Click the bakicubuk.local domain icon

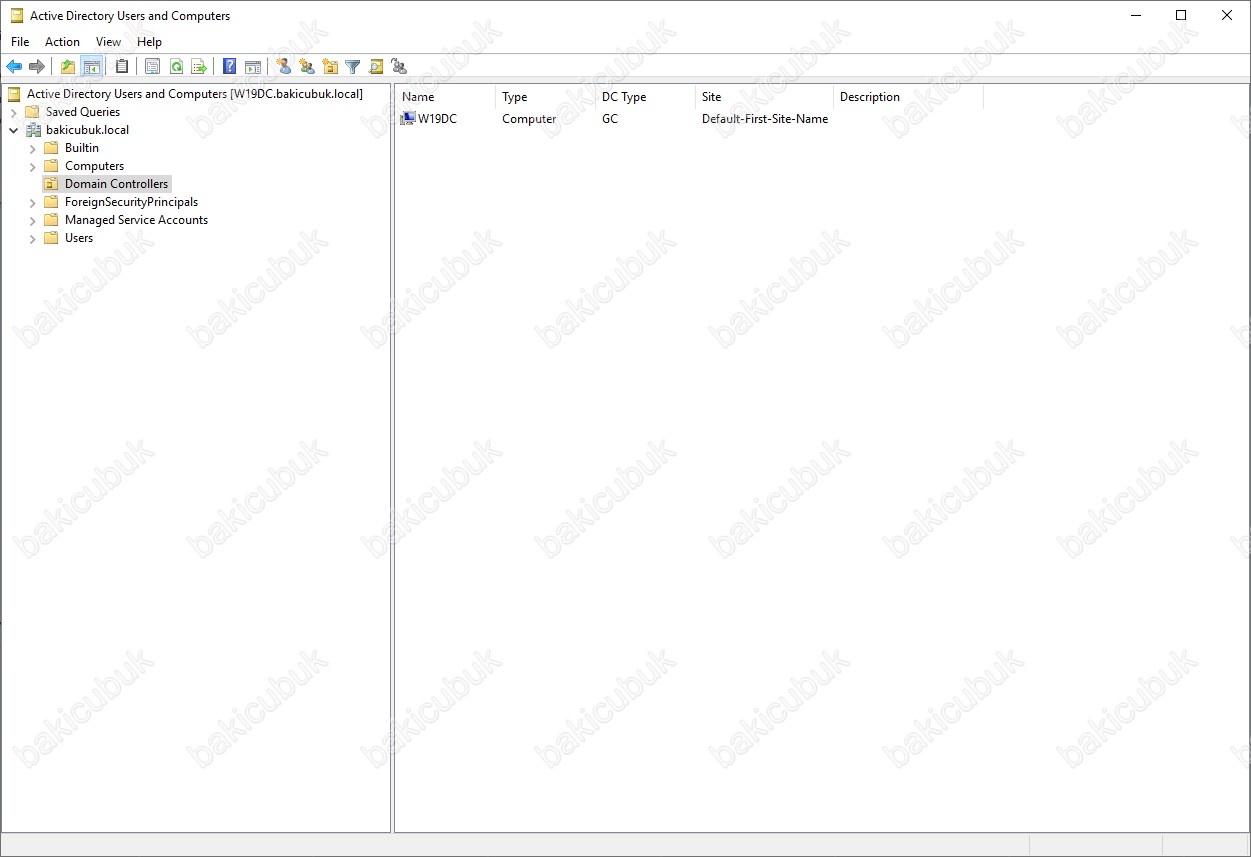click(33, 130)
